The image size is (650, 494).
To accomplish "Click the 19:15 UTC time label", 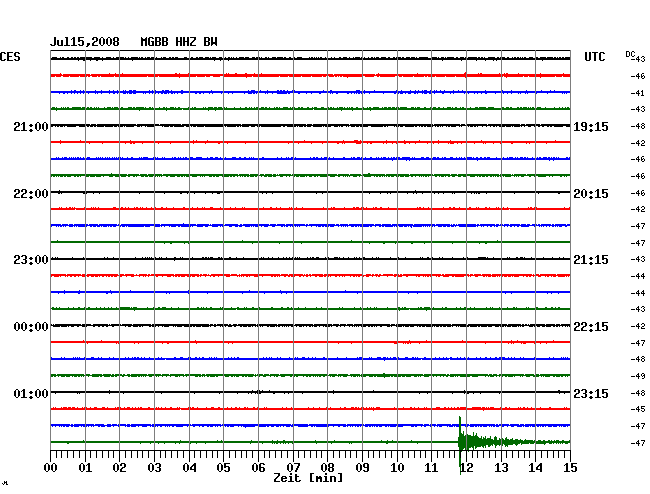I will pos(591,127).
